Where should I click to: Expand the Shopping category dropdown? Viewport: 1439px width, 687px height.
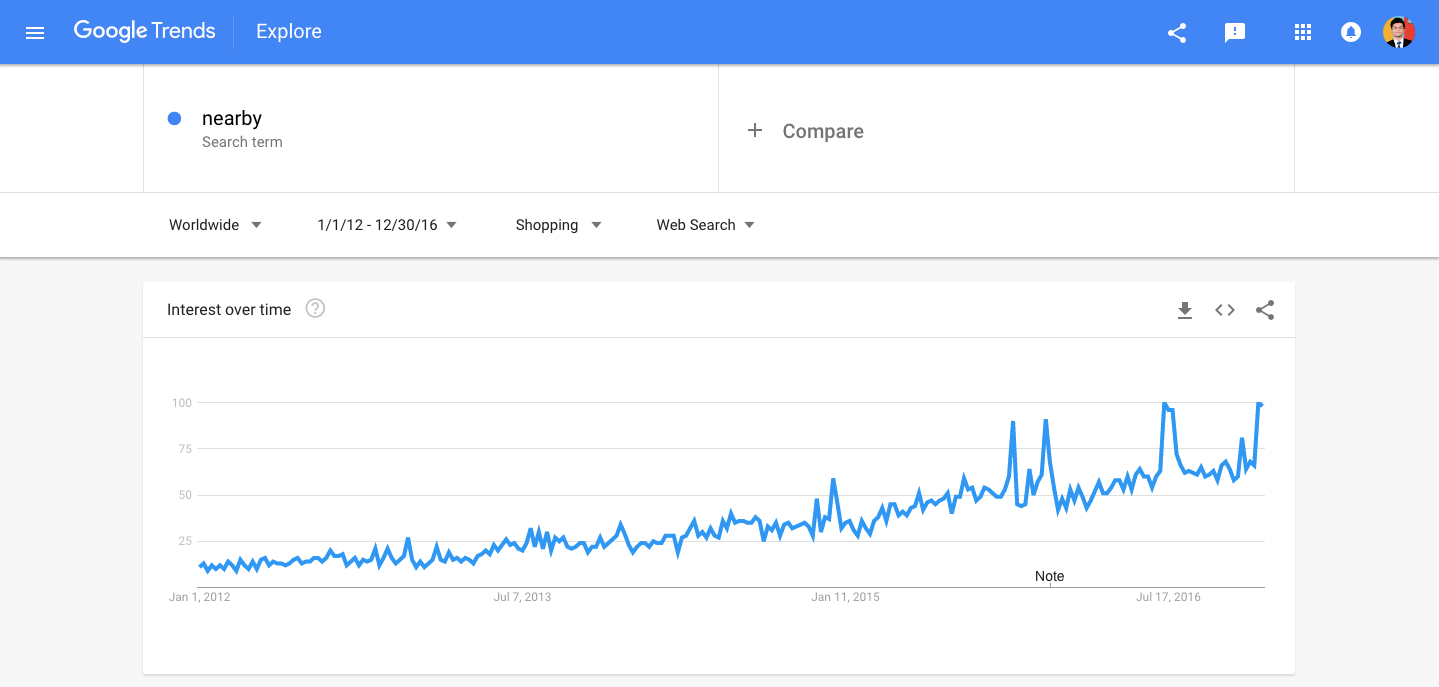tap(558, 225)
